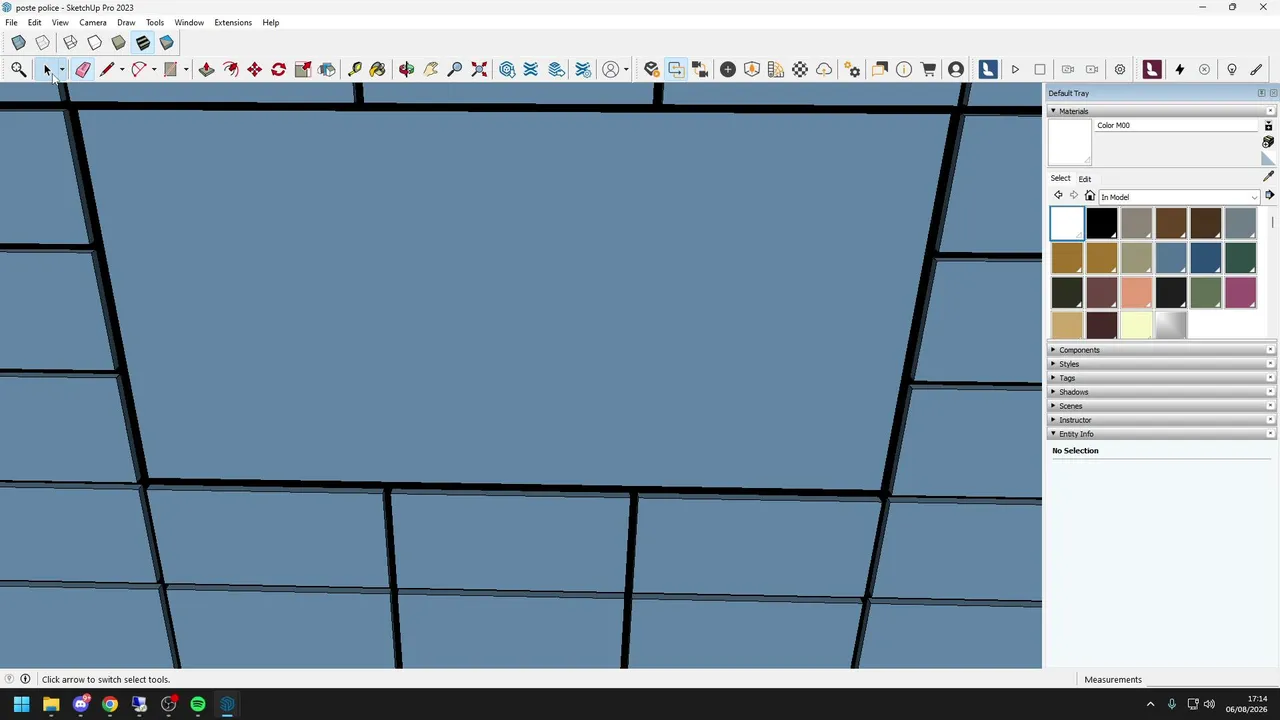Click the materials Details arrow button
The width and height of the screenshot is (1280, 720).
point(1269,196)
